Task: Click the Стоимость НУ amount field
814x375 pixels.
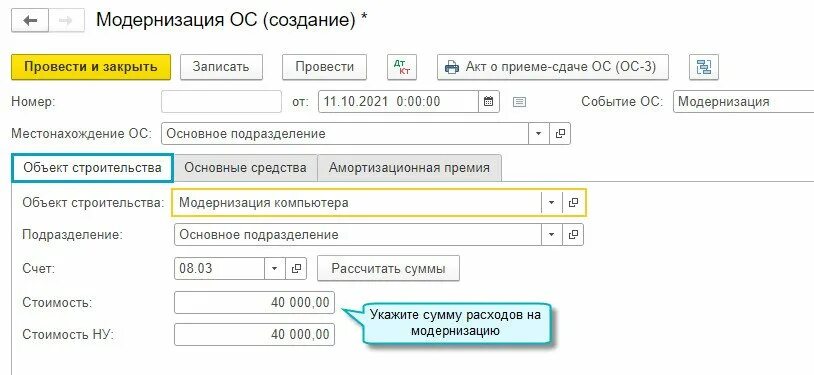Action: [x=254, y=334]
